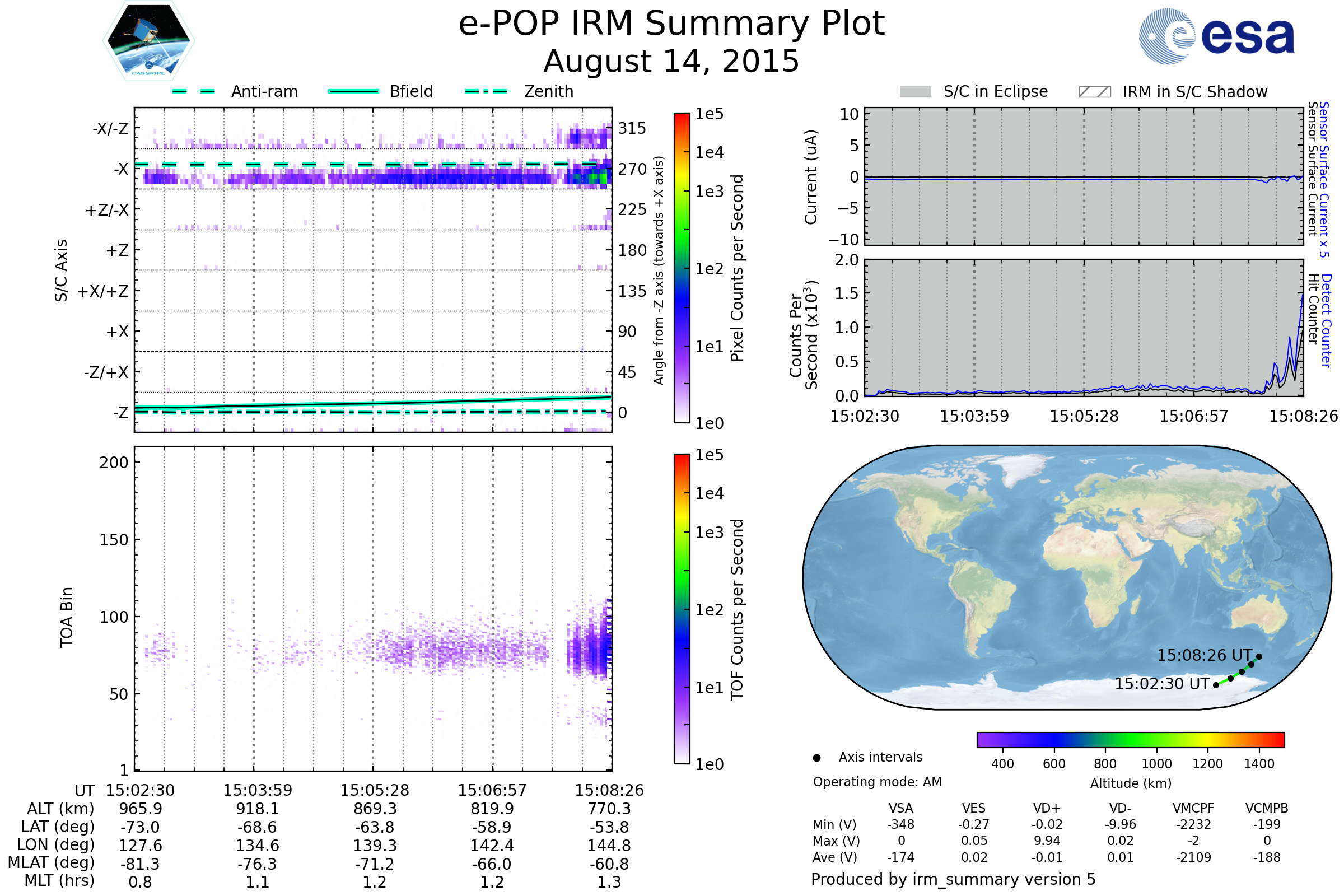Click the Anti-ram dashed legend line
This screenshot has height=896, width=1344.
[x=194, y=91]
